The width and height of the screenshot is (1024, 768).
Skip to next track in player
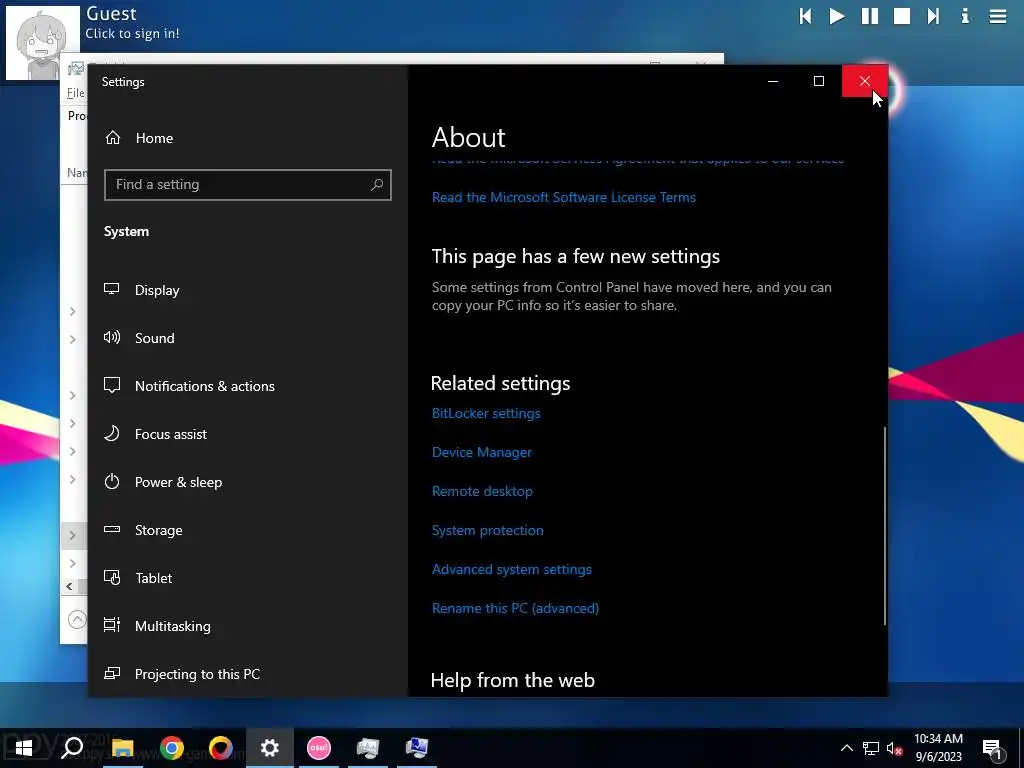[x=933, y=16]
